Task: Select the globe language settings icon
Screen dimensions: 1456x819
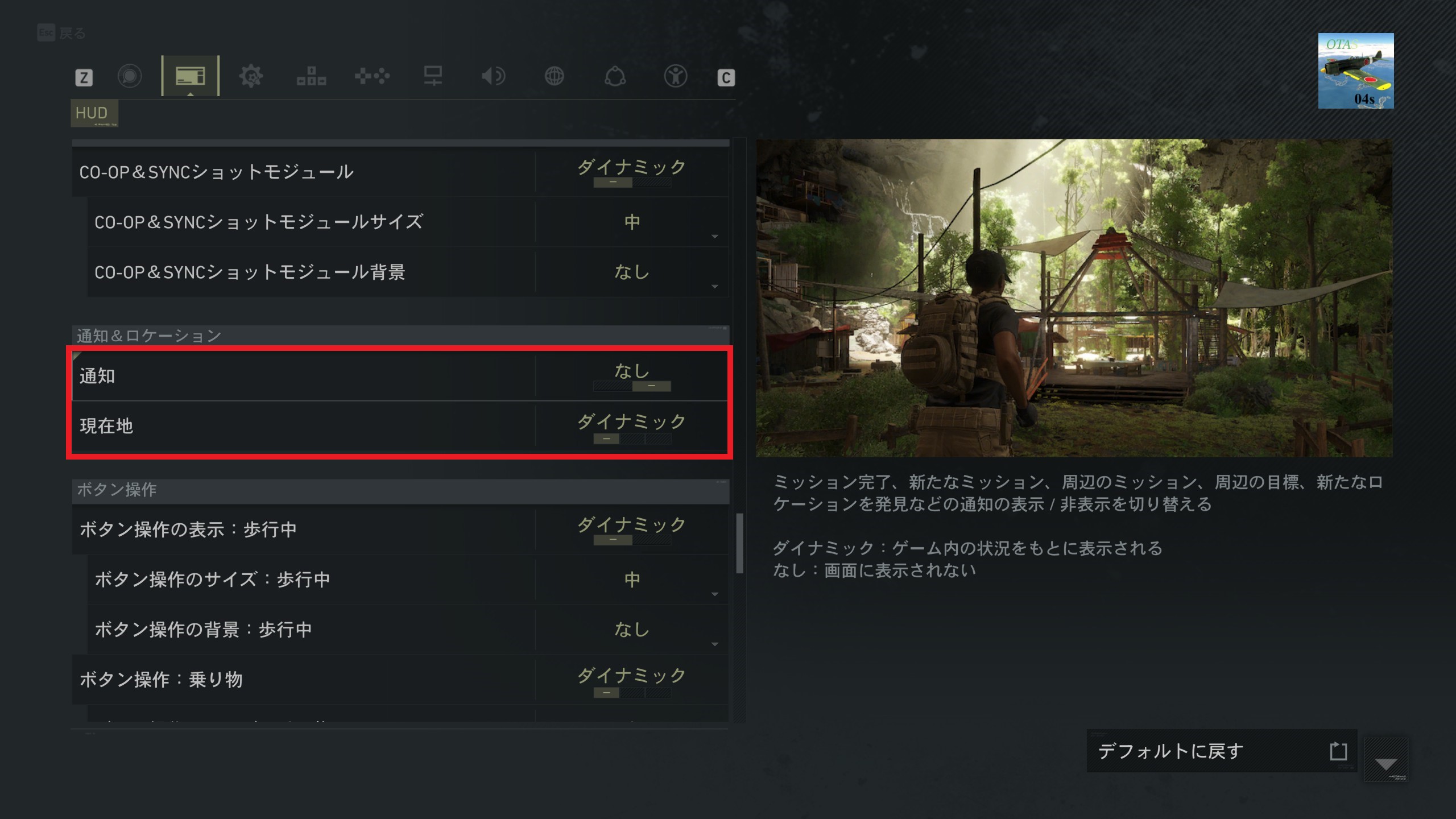Action: [x=554, y=76]
